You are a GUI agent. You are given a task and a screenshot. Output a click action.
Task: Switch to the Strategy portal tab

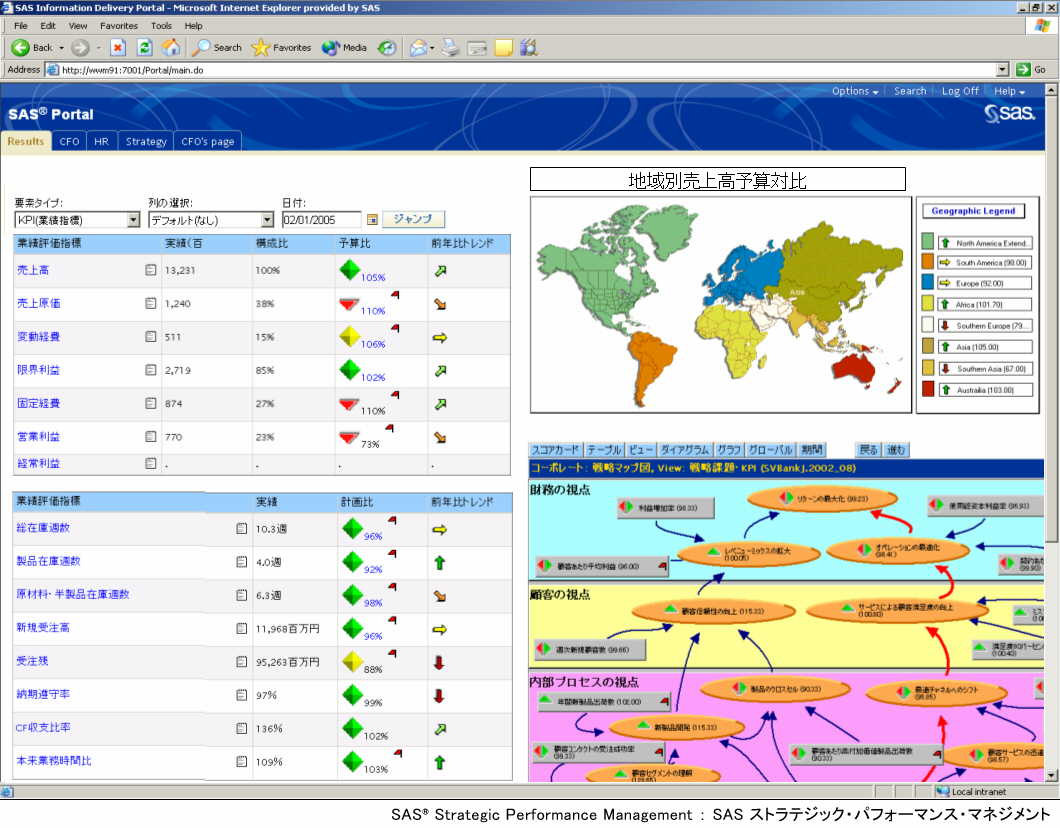pyautogui.click(x=146, y=141)
